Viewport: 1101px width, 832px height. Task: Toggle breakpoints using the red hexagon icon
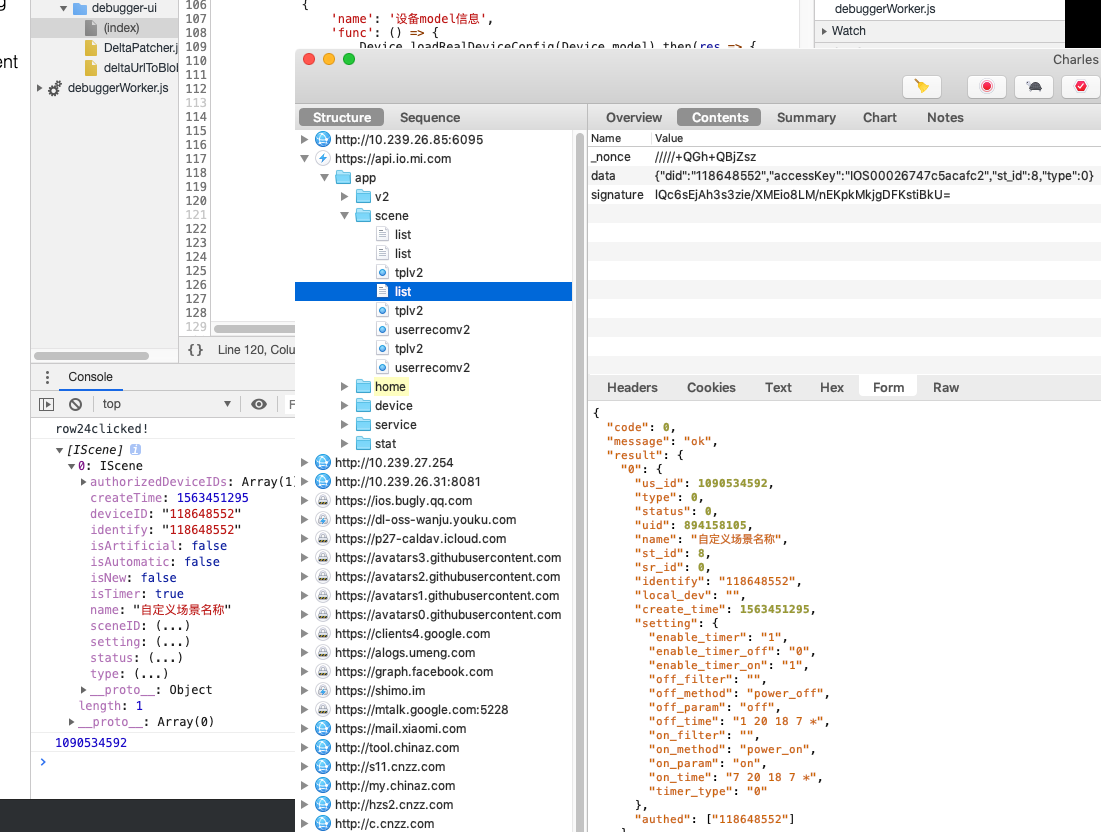[1080, 87]
